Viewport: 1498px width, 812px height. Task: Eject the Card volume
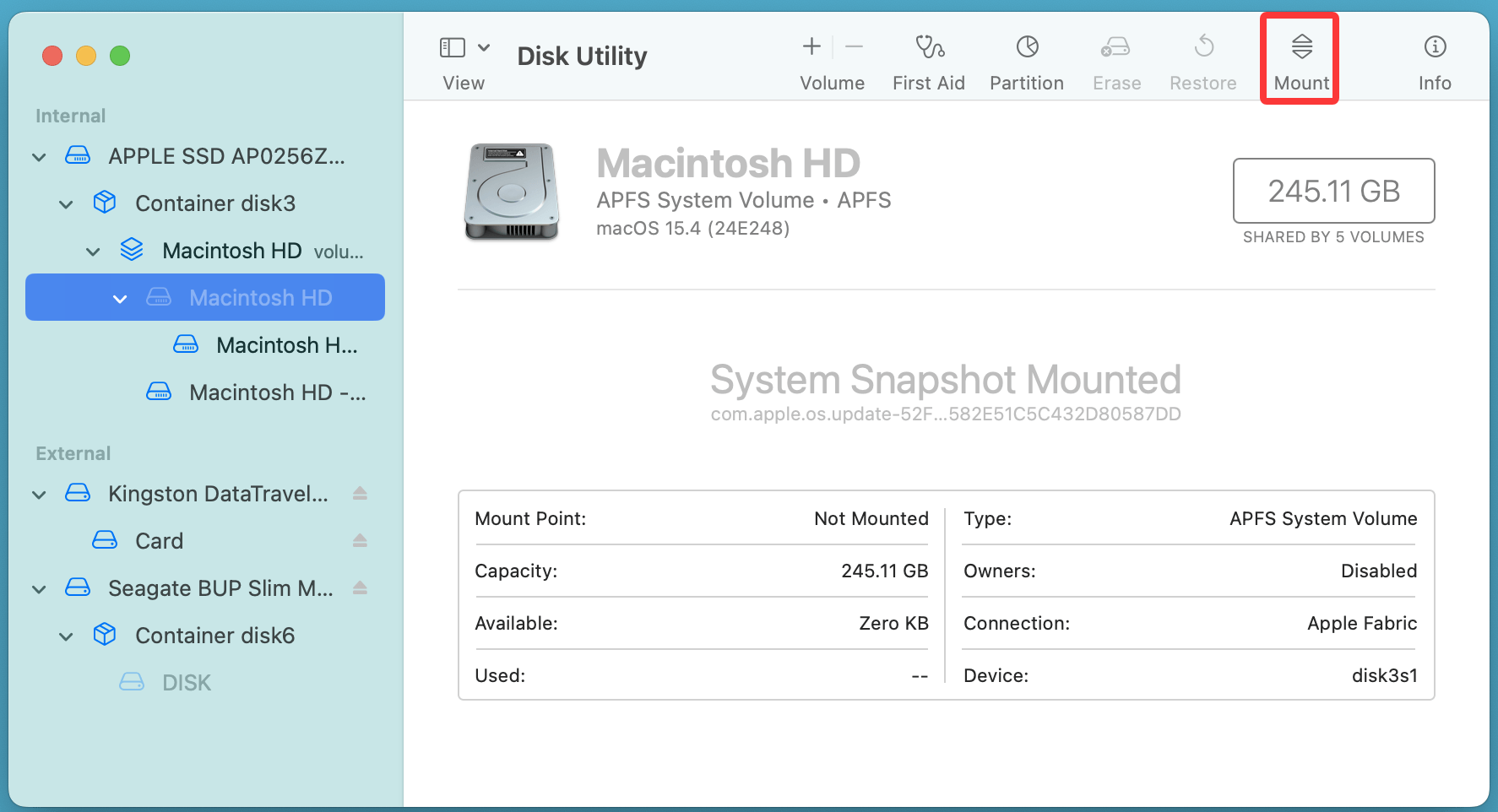click(x=360, y=540)
